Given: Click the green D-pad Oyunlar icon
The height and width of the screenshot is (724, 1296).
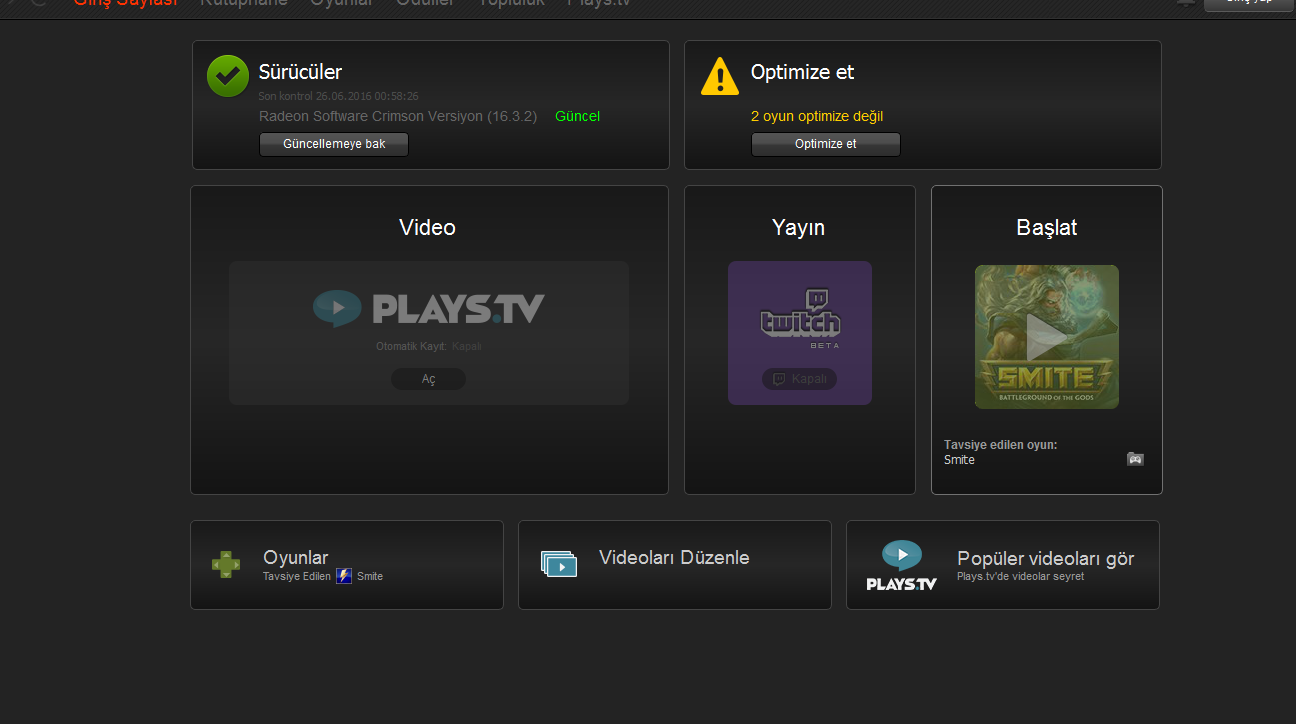Looking at the screenshot, I should [x=226, y=564].
